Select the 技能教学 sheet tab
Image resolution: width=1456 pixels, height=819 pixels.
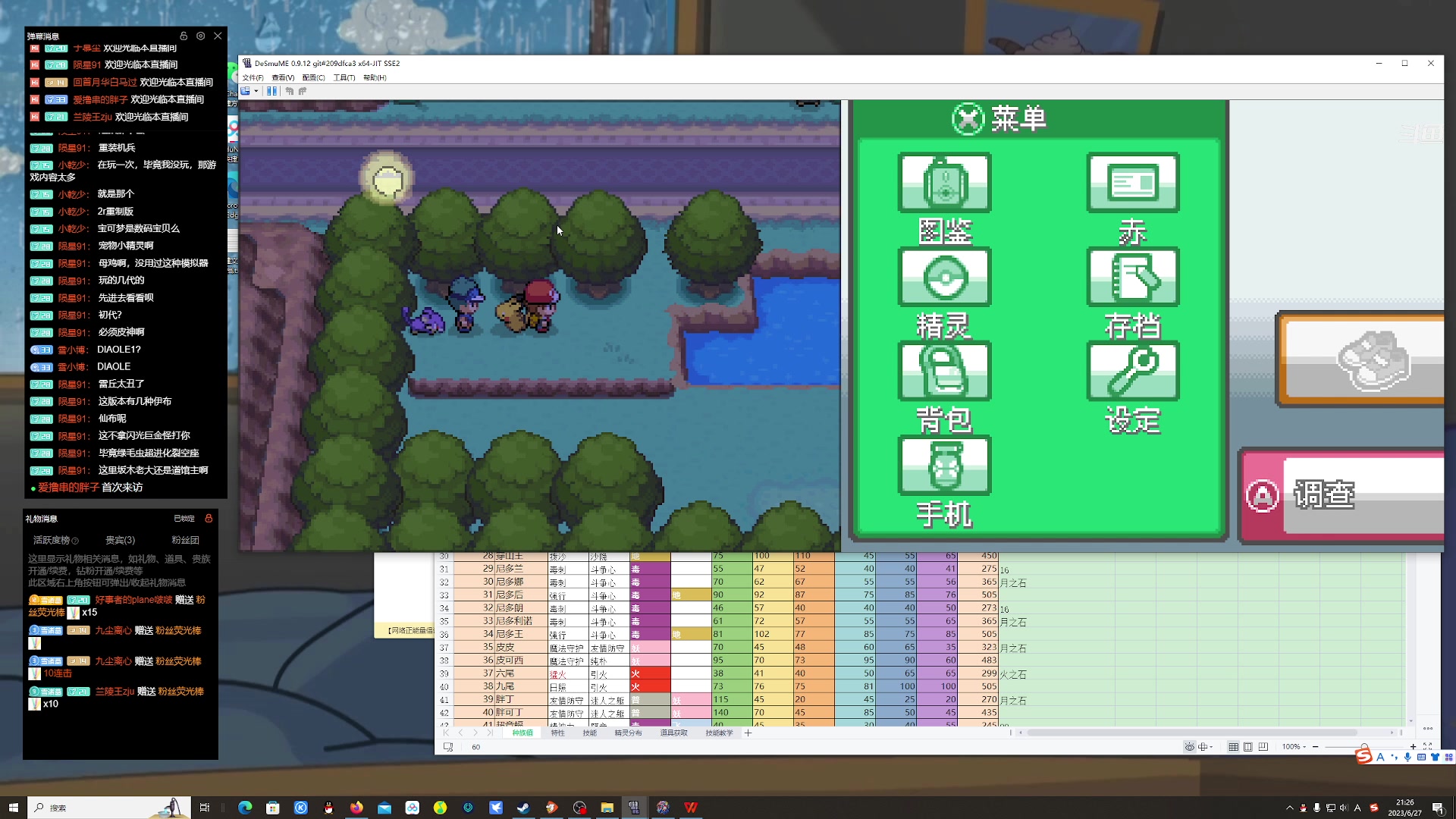[719, 733]
